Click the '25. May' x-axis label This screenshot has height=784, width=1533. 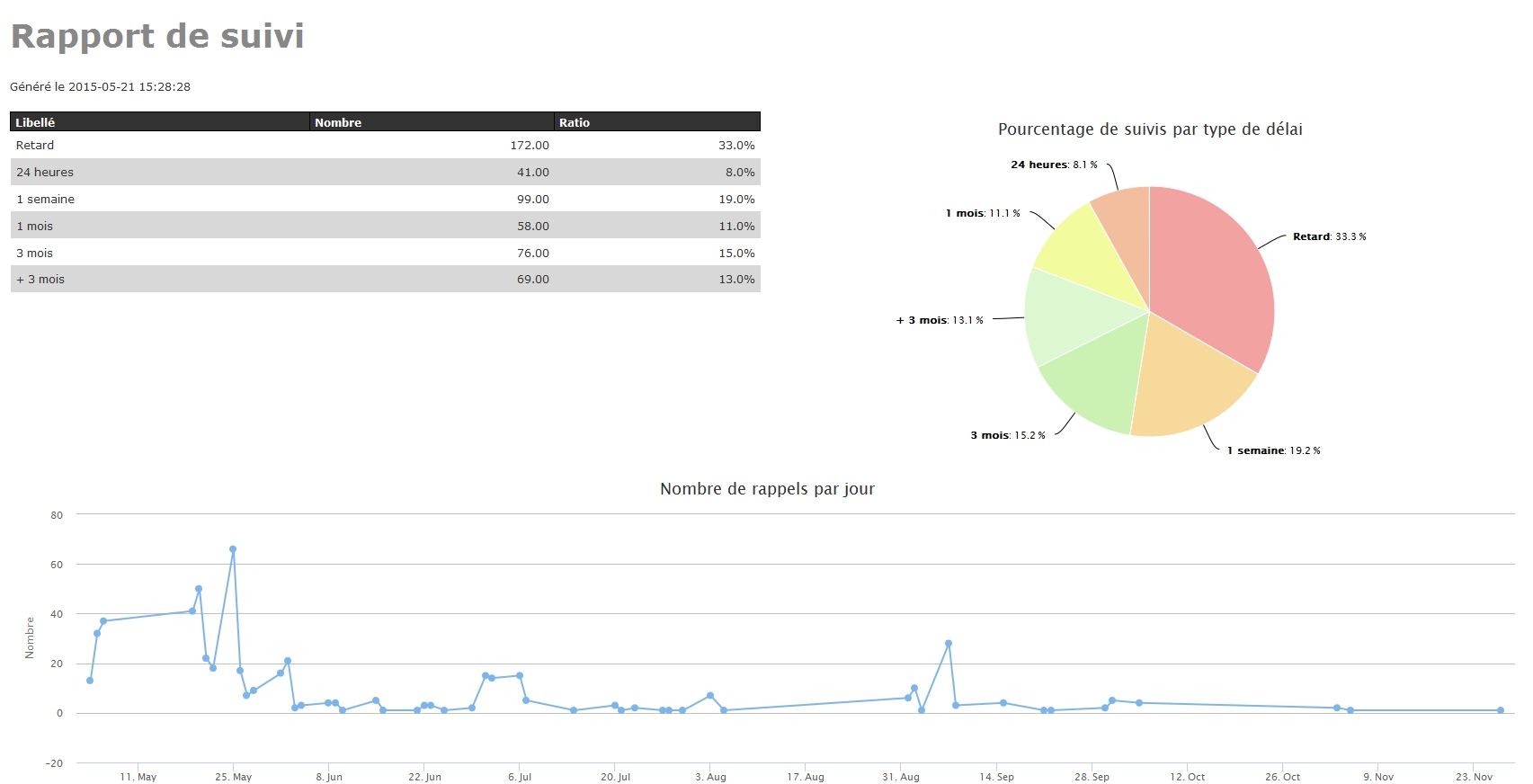pos(233,777)
